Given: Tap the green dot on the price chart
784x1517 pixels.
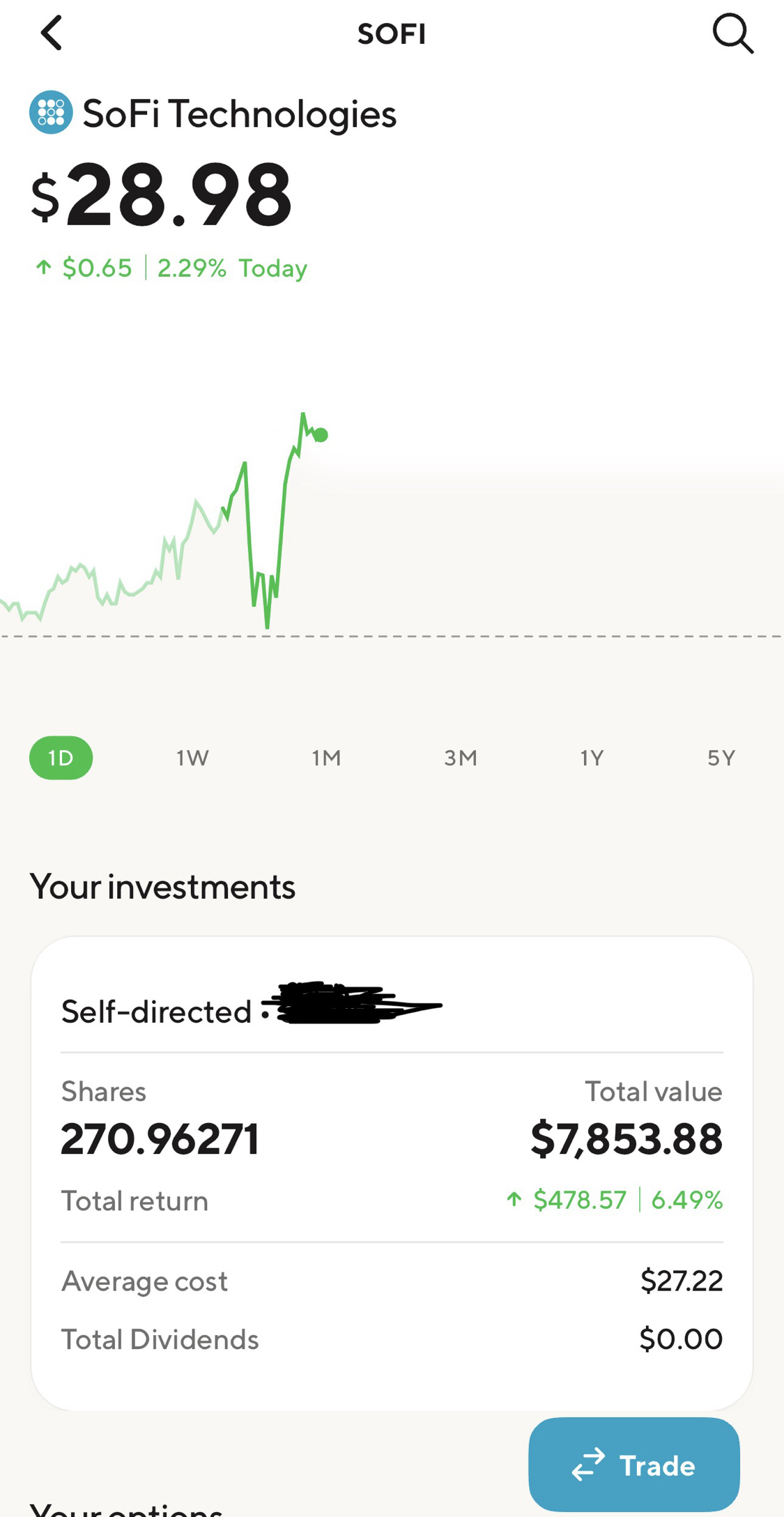Looking at the screenshot, I should (x=321, y=435).
